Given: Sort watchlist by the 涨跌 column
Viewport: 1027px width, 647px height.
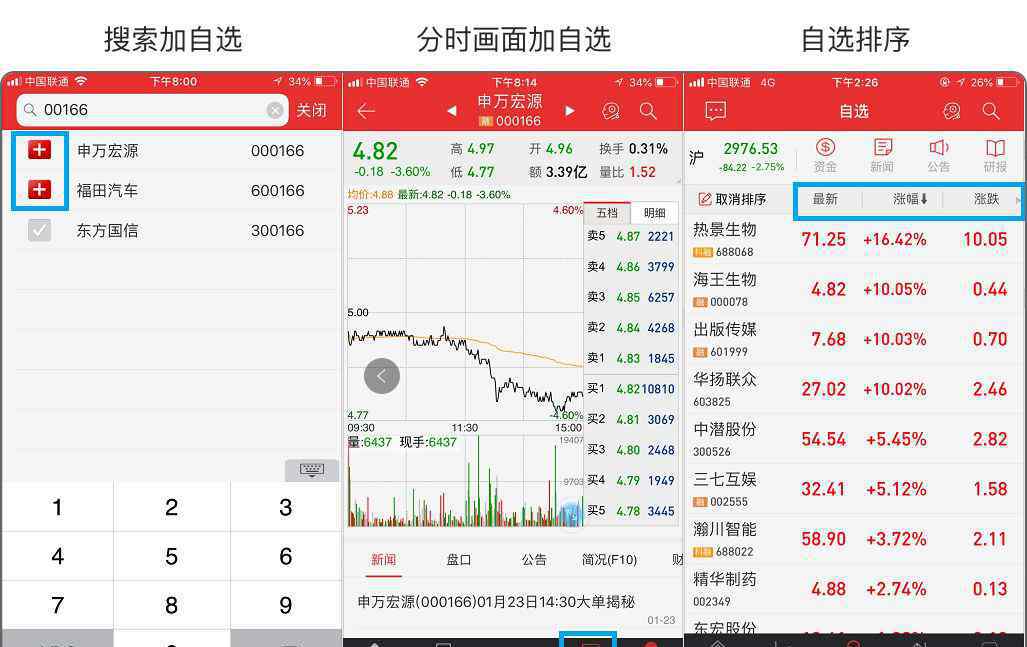Looking at the screenshot, I should 986,199.
